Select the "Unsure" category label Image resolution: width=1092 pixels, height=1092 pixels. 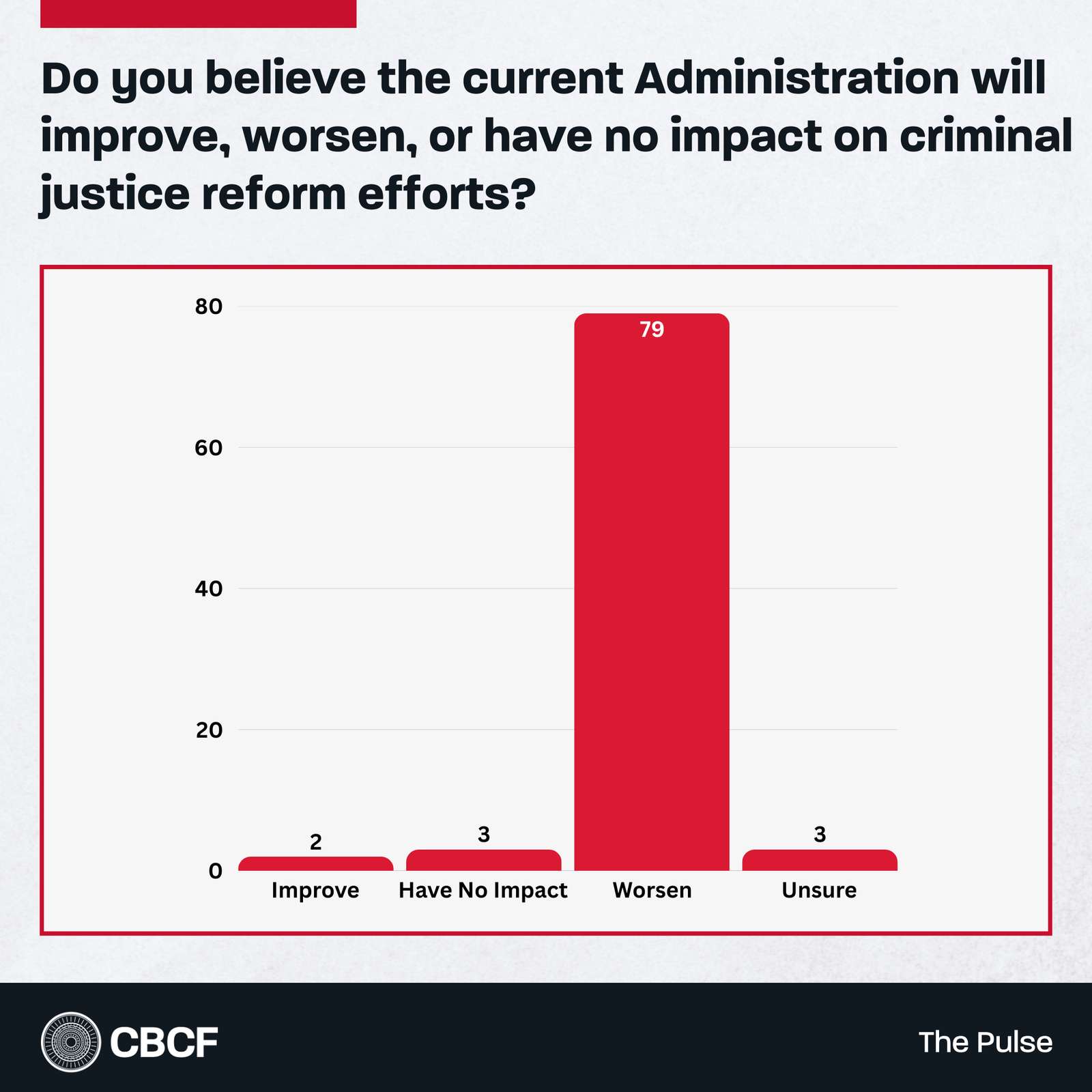click(x=819, y=891)
